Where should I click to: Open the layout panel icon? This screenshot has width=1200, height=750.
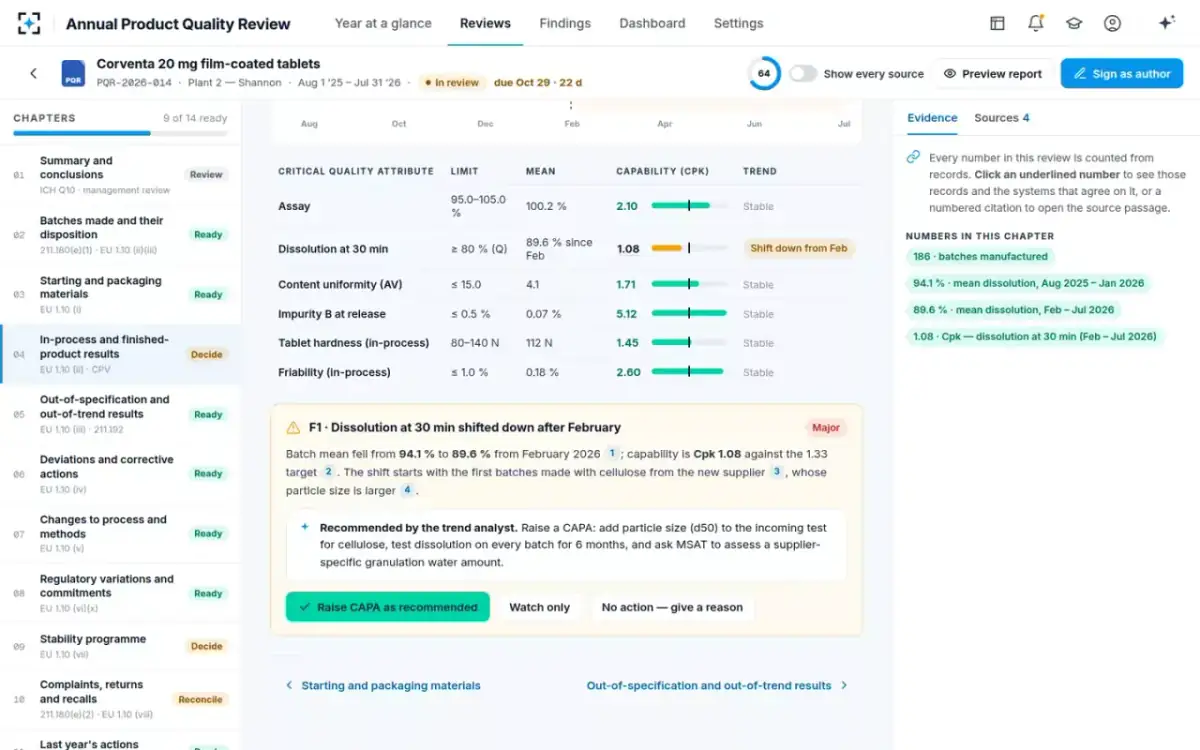pyautogui.click(x=997, y=23)
